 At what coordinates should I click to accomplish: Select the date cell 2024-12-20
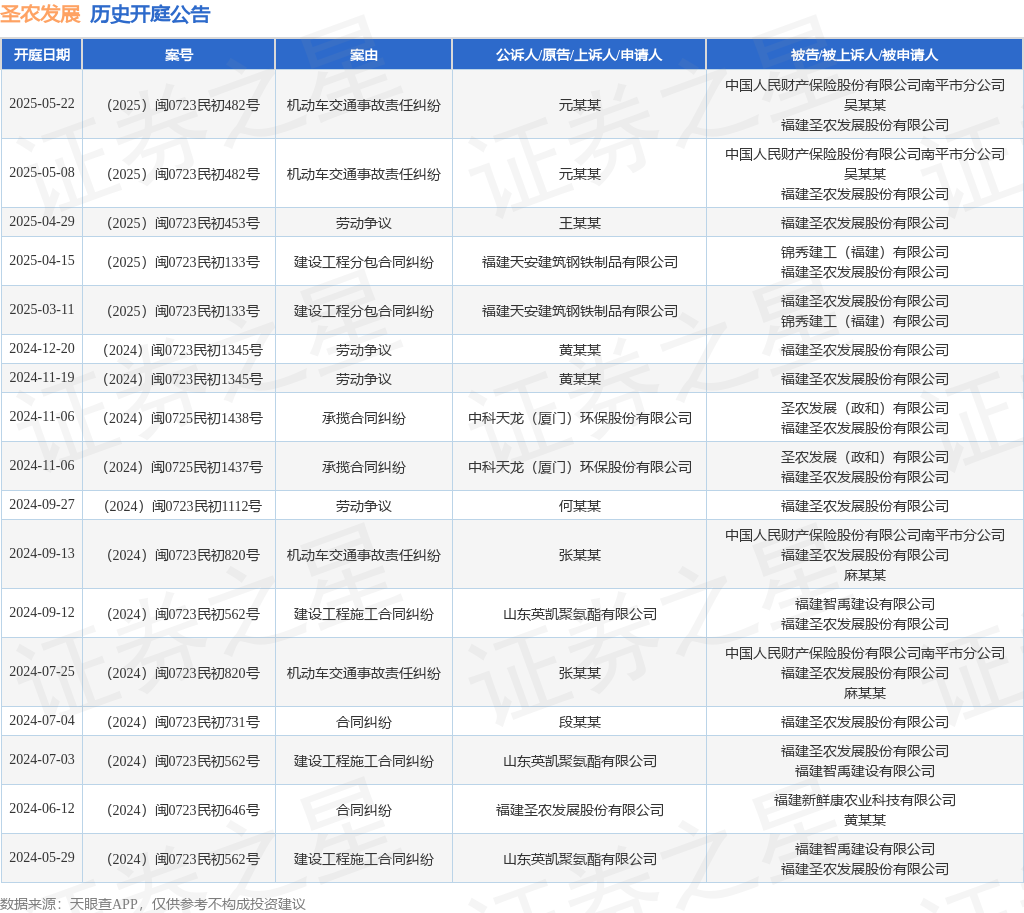(42, 349)
